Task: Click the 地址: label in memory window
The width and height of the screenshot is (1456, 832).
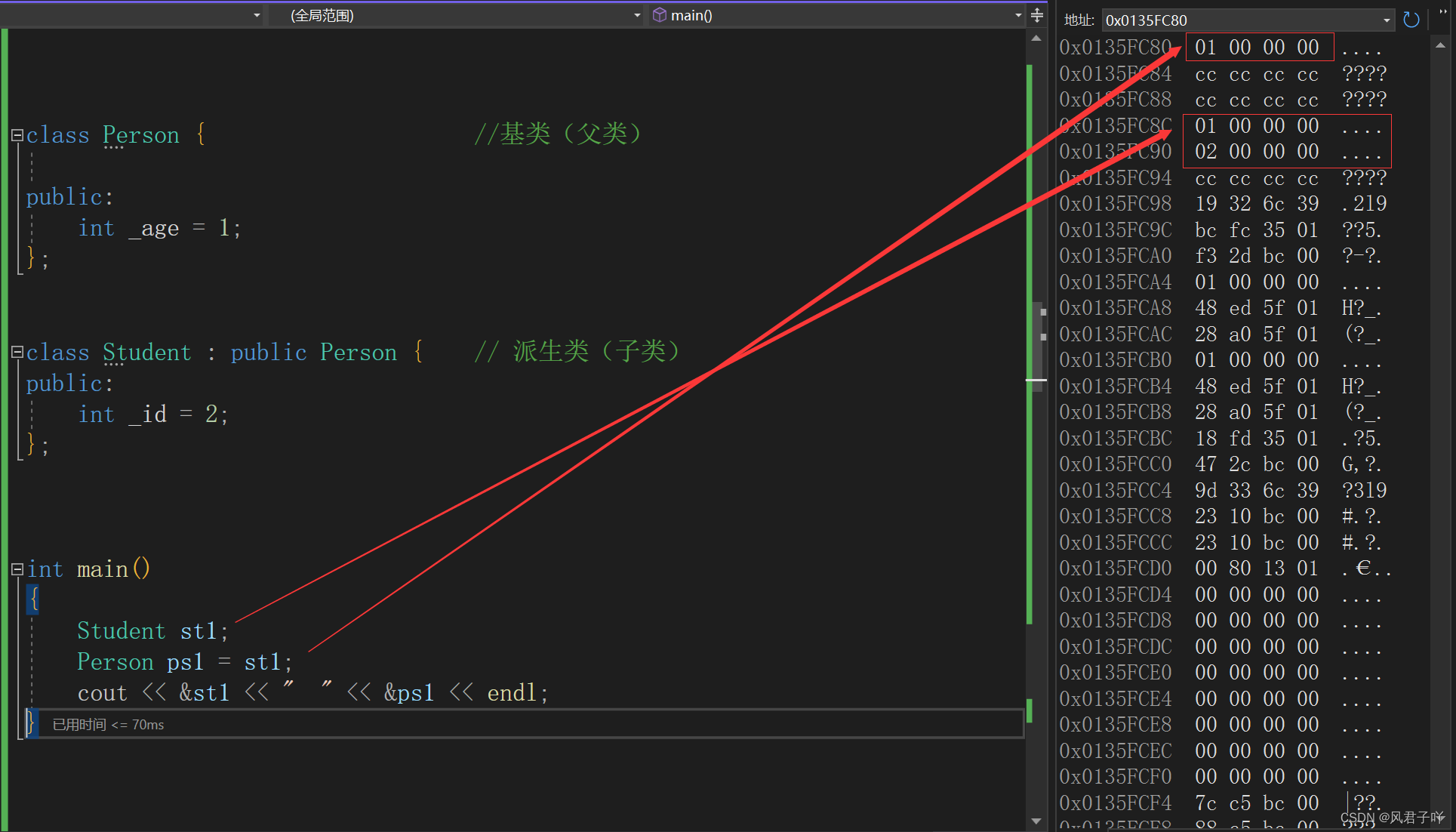Action: (x=1079, y=20)
